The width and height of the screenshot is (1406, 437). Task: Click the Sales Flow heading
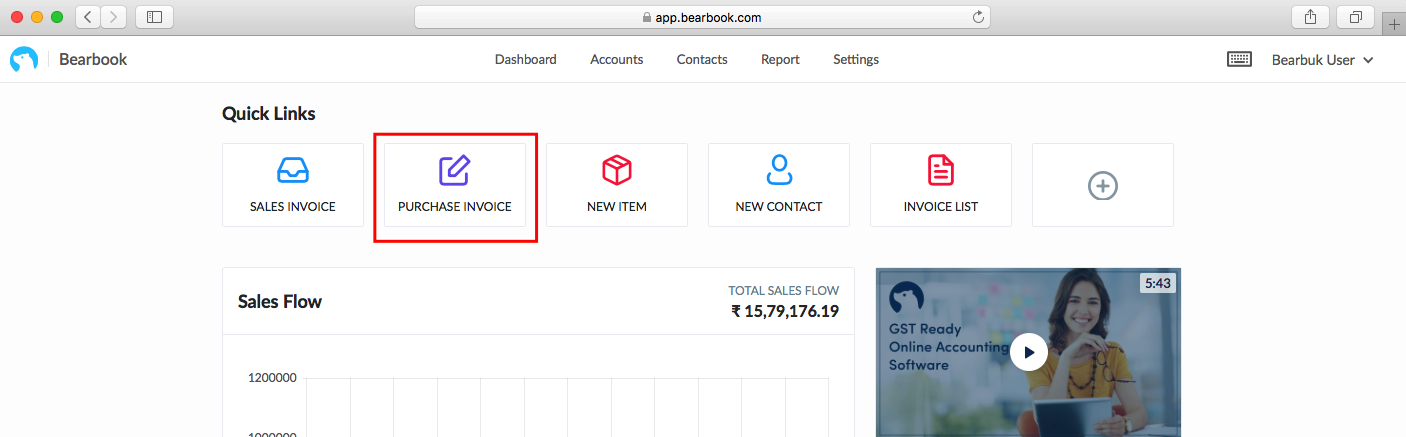(280, 301)
